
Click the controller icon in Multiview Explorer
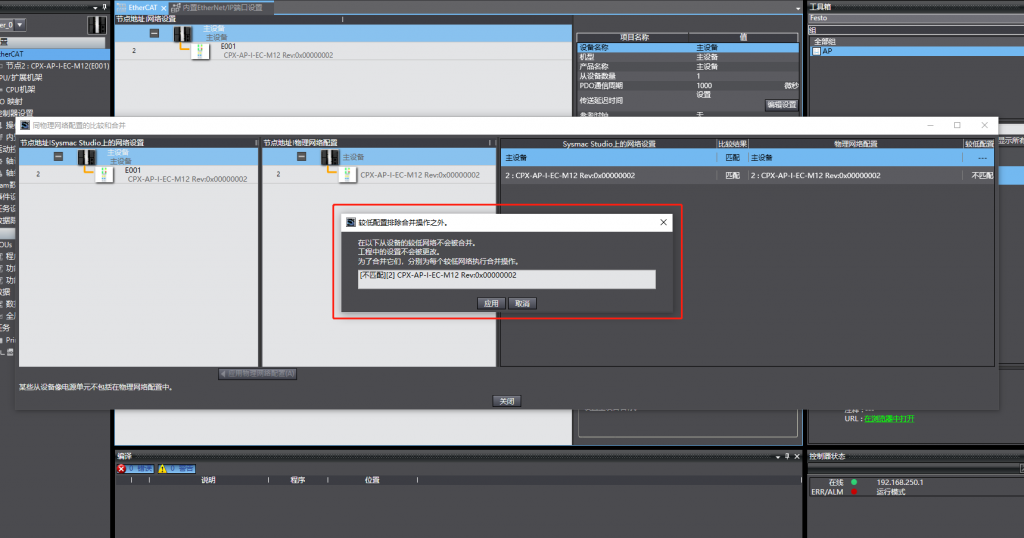click(97, 25)
